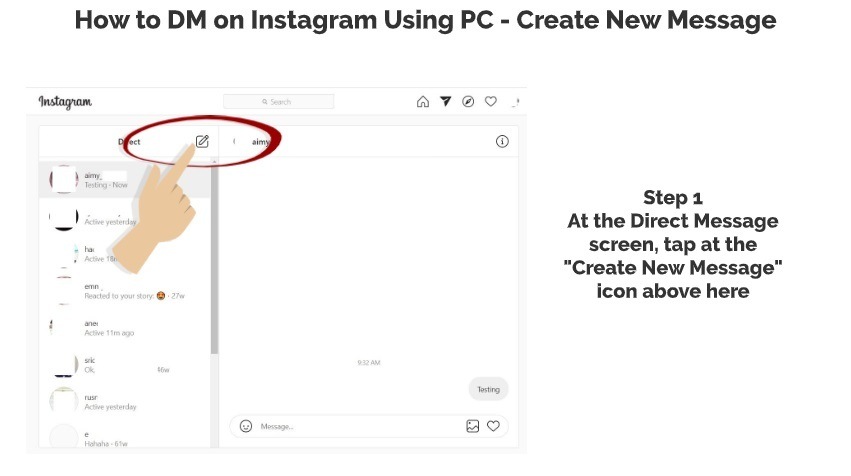Open Direct messages paper plane icon
This screenshot has width=851, height=476.
pos(446,101)
